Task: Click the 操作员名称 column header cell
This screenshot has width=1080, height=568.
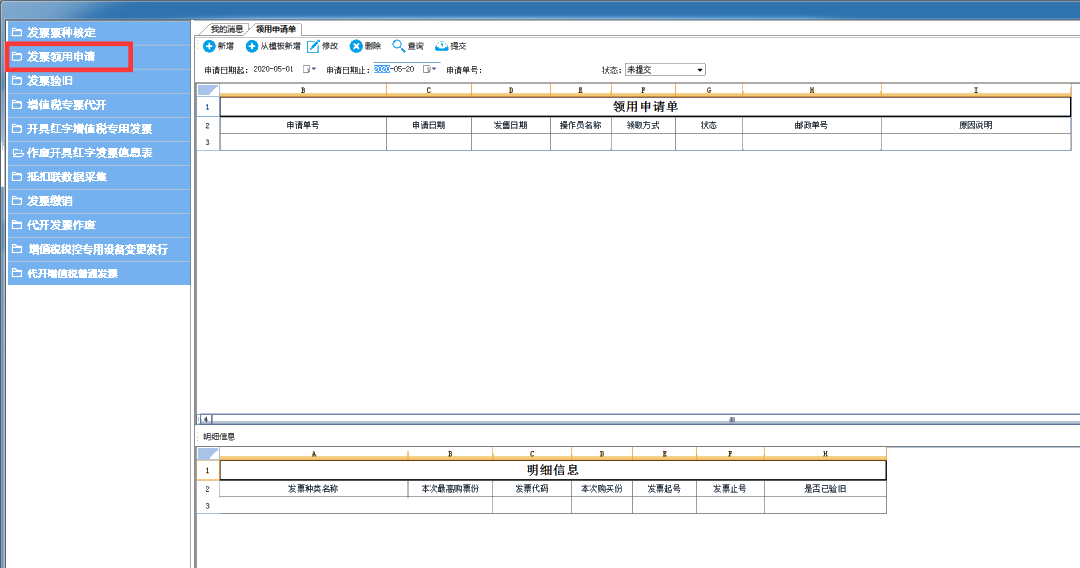Action: 581,125
